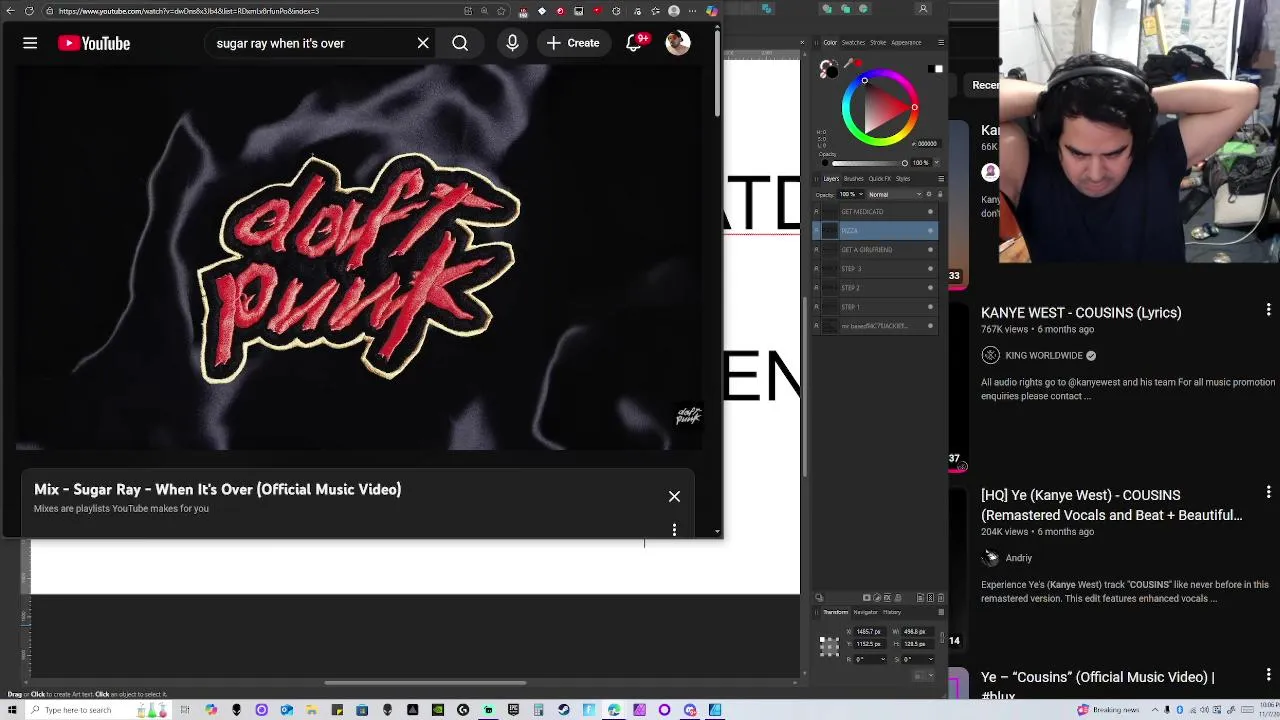The width and height of the screenshot is (1280, 720).
Task: Click the browser back arrow
Action: [9, 11]
